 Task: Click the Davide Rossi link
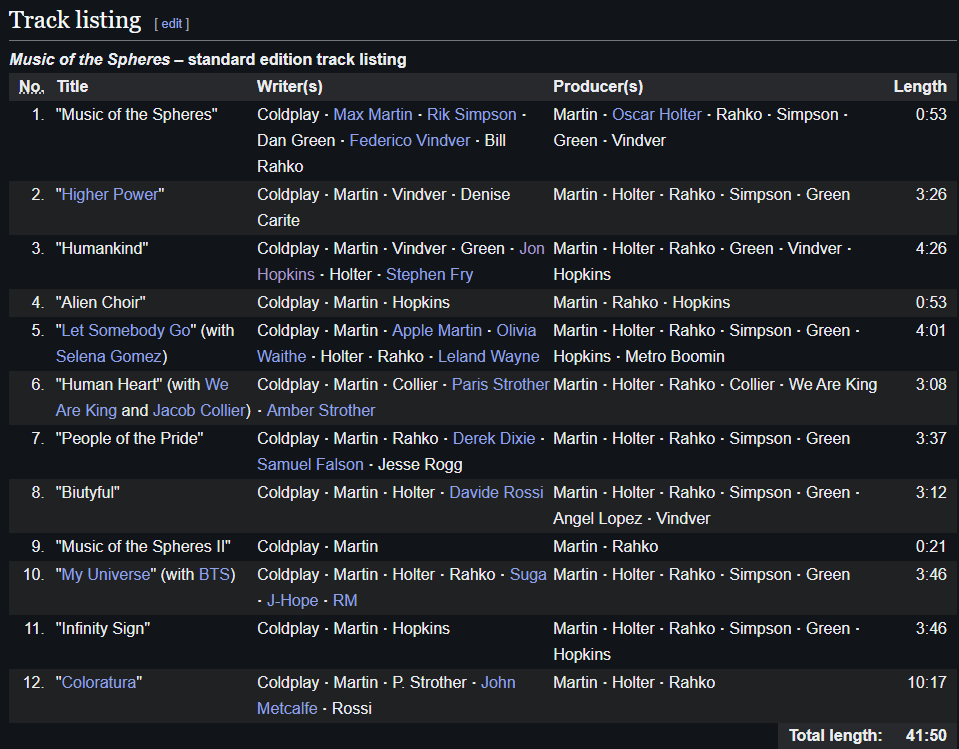coord(496,492)
